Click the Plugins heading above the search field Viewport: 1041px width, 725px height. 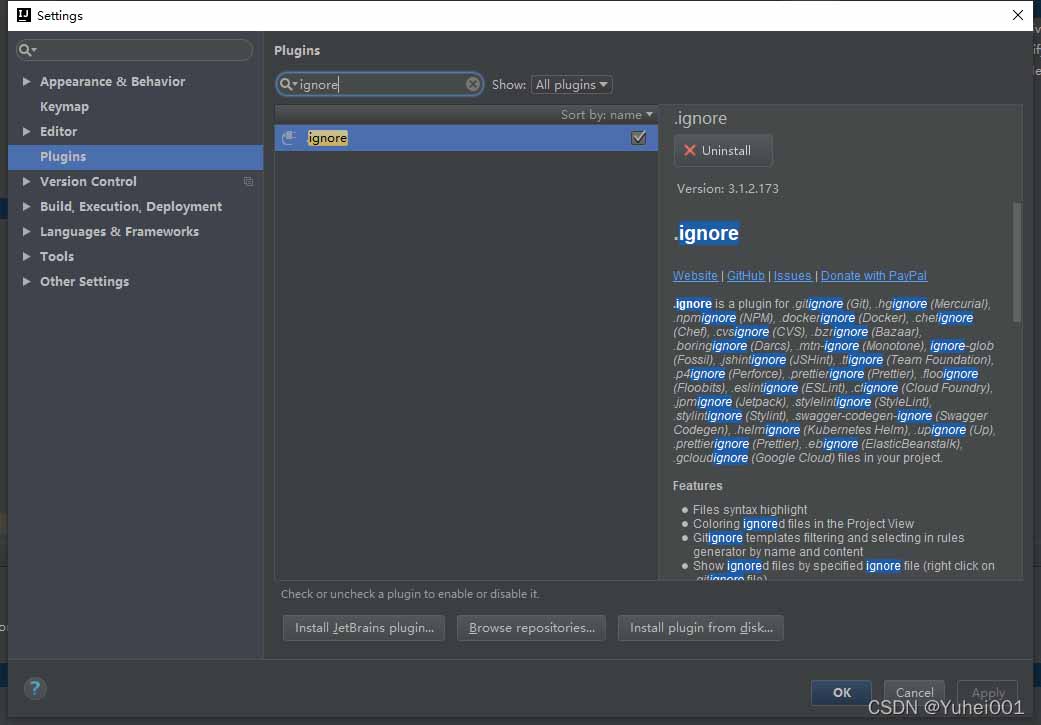[x=297, y=50]
